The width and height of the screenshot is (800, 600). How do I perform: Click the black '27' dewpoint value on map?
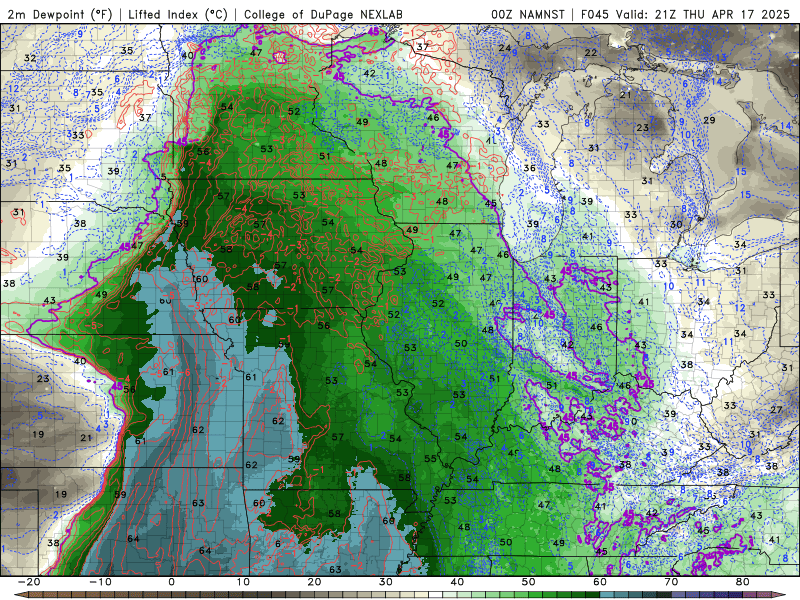(x=776, y=409)
